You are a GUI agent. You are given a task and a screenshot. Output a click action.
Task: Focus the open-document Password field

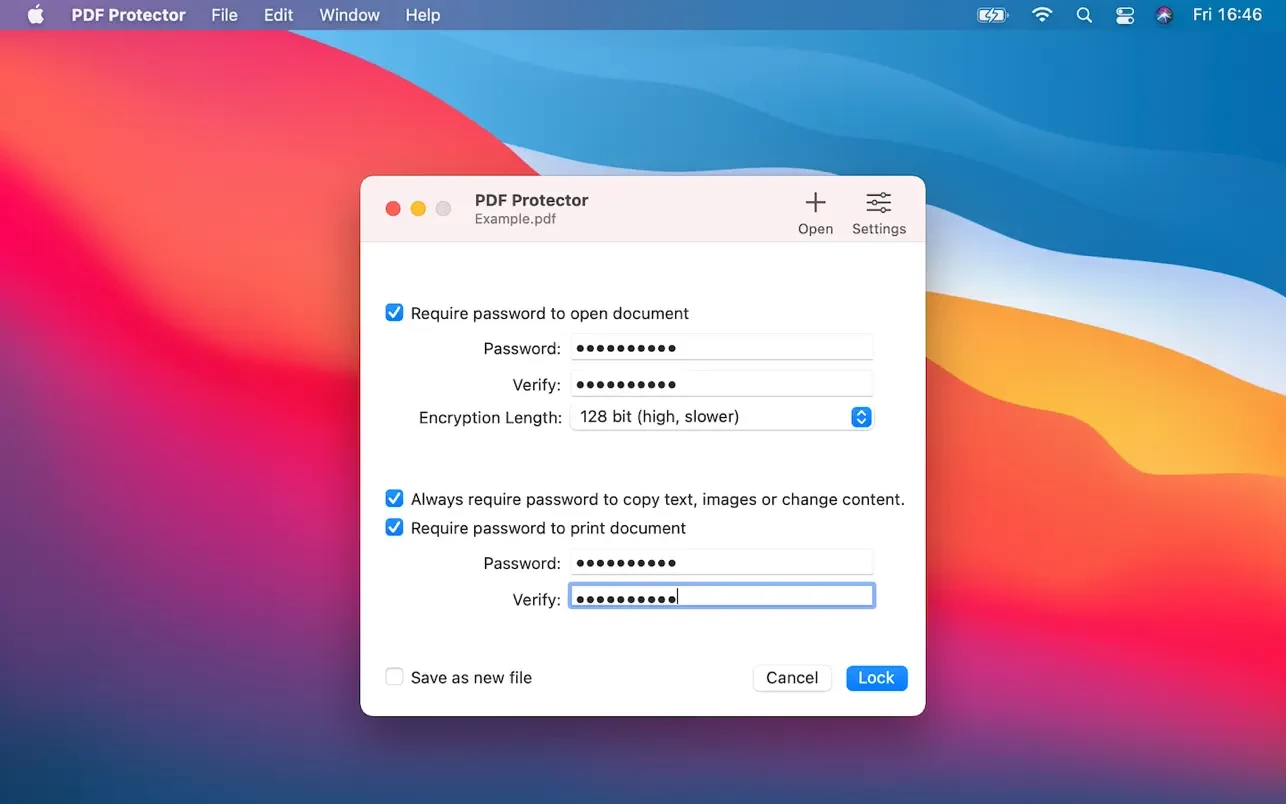pyautogui.click(x=721, y=348)
